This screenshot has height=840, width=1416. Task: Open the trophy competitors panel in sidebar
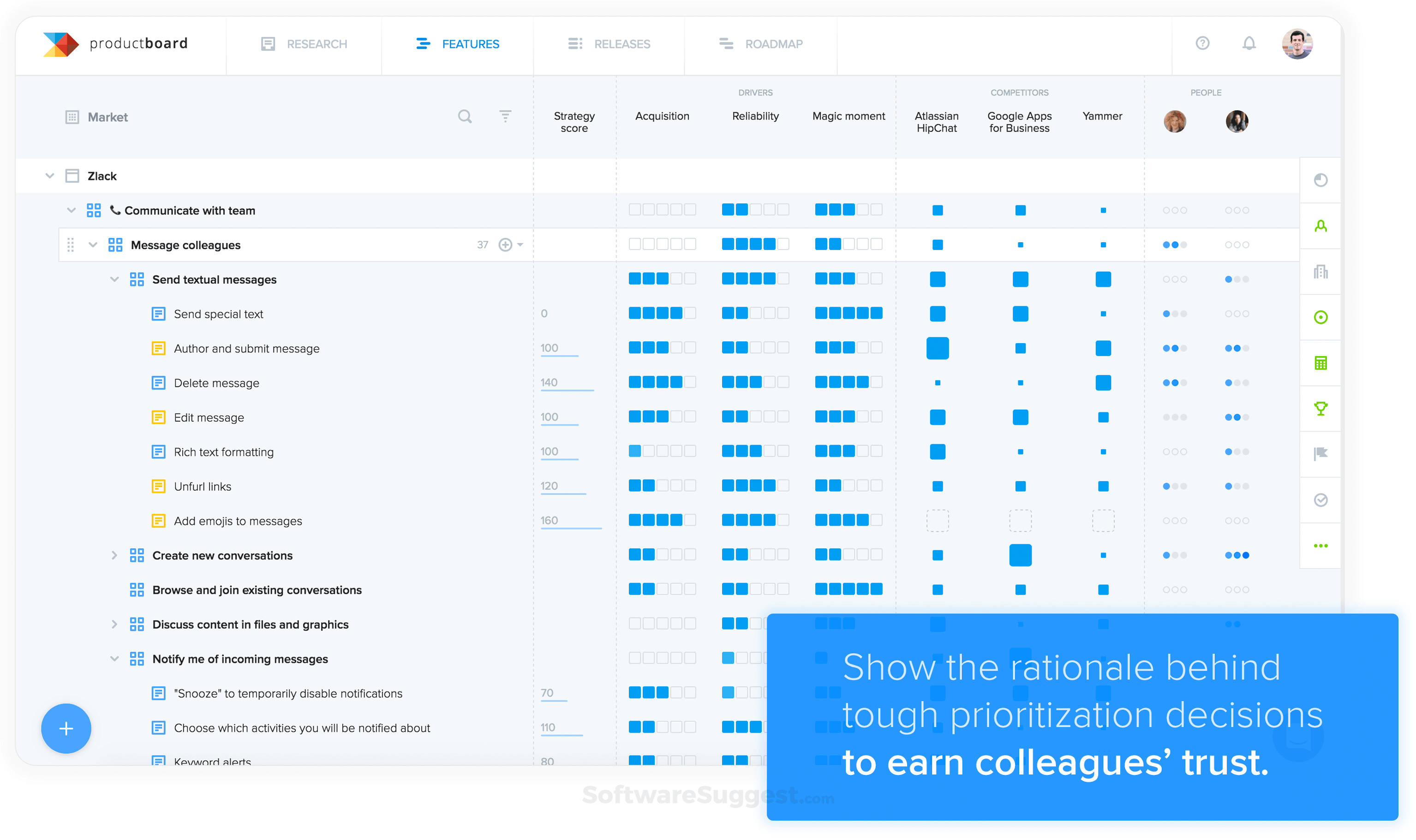point(1320,408)
